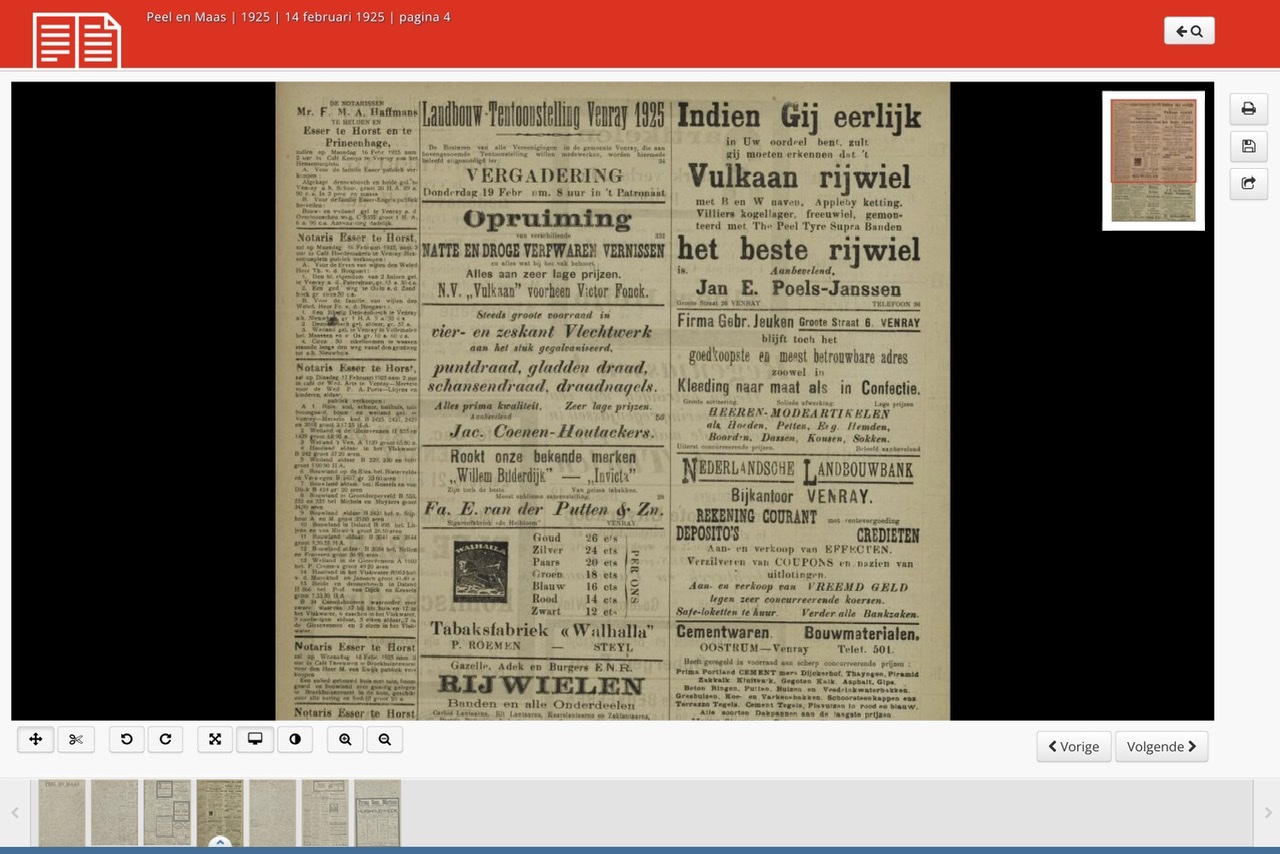Save the page with the disk icon
1280x854 pixels.
(x=1248, y=147)
